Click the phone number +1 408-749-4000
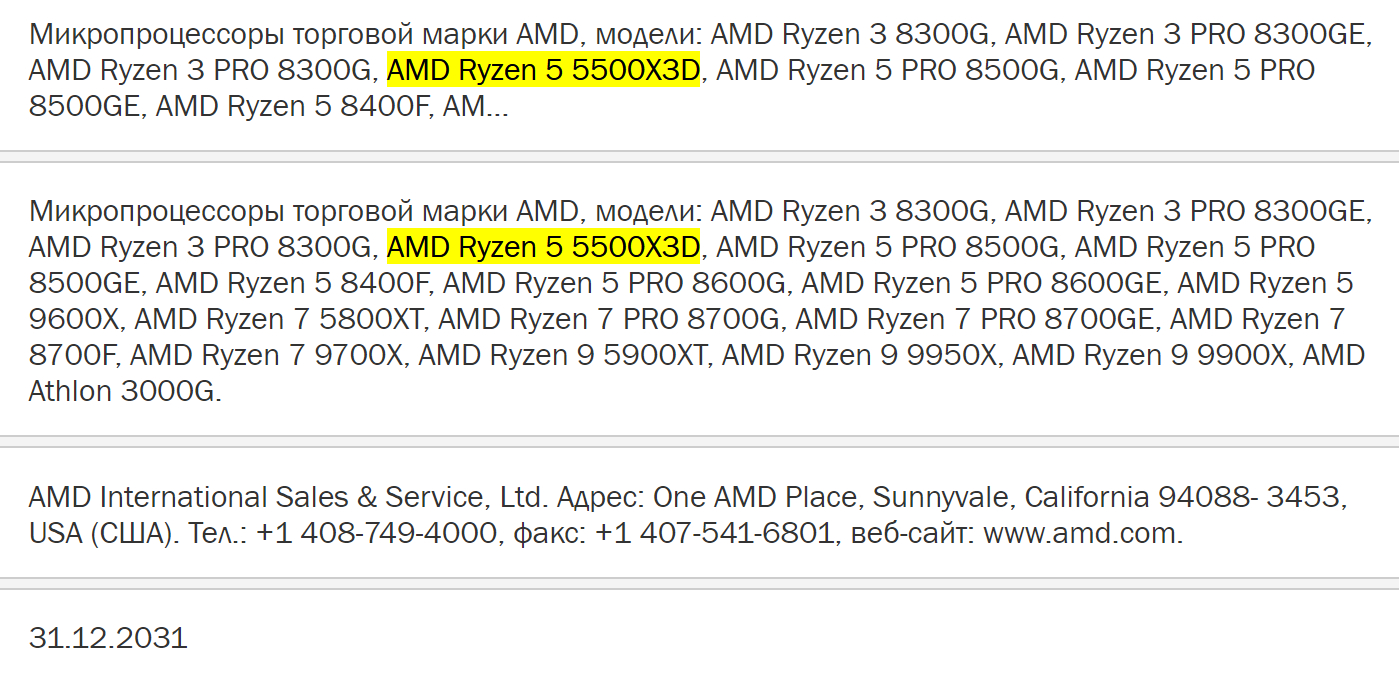1399x673 pixels. tap(376, 533)
